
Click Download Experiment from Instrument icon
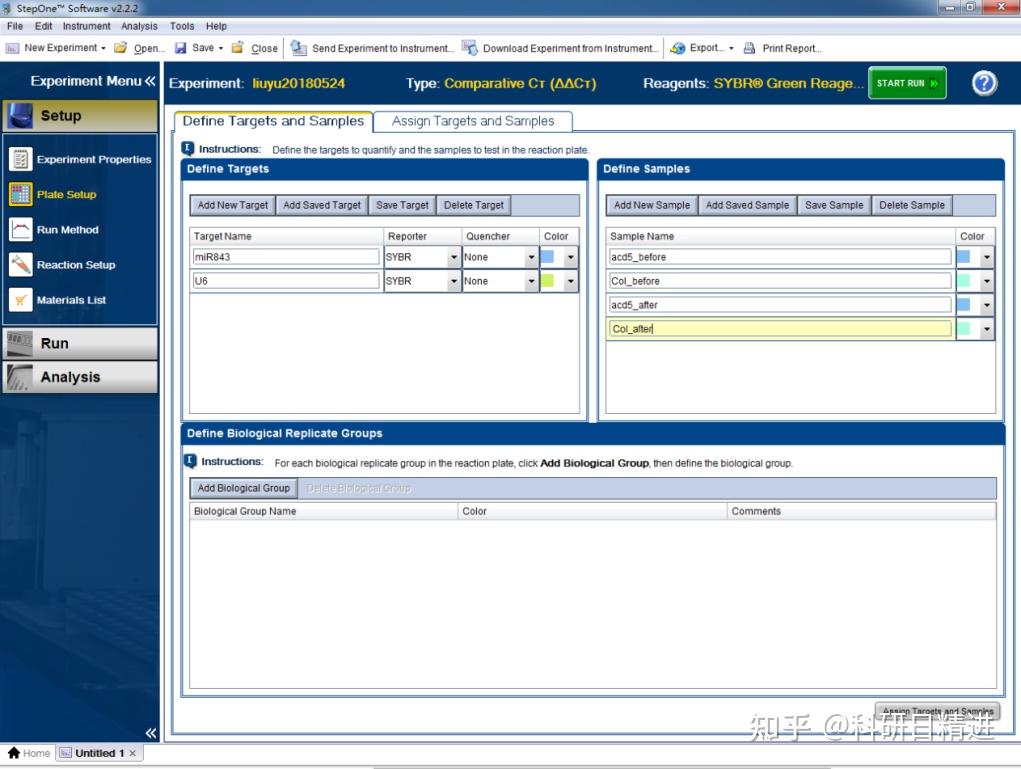pyautogui.click(x=469, y=48)
